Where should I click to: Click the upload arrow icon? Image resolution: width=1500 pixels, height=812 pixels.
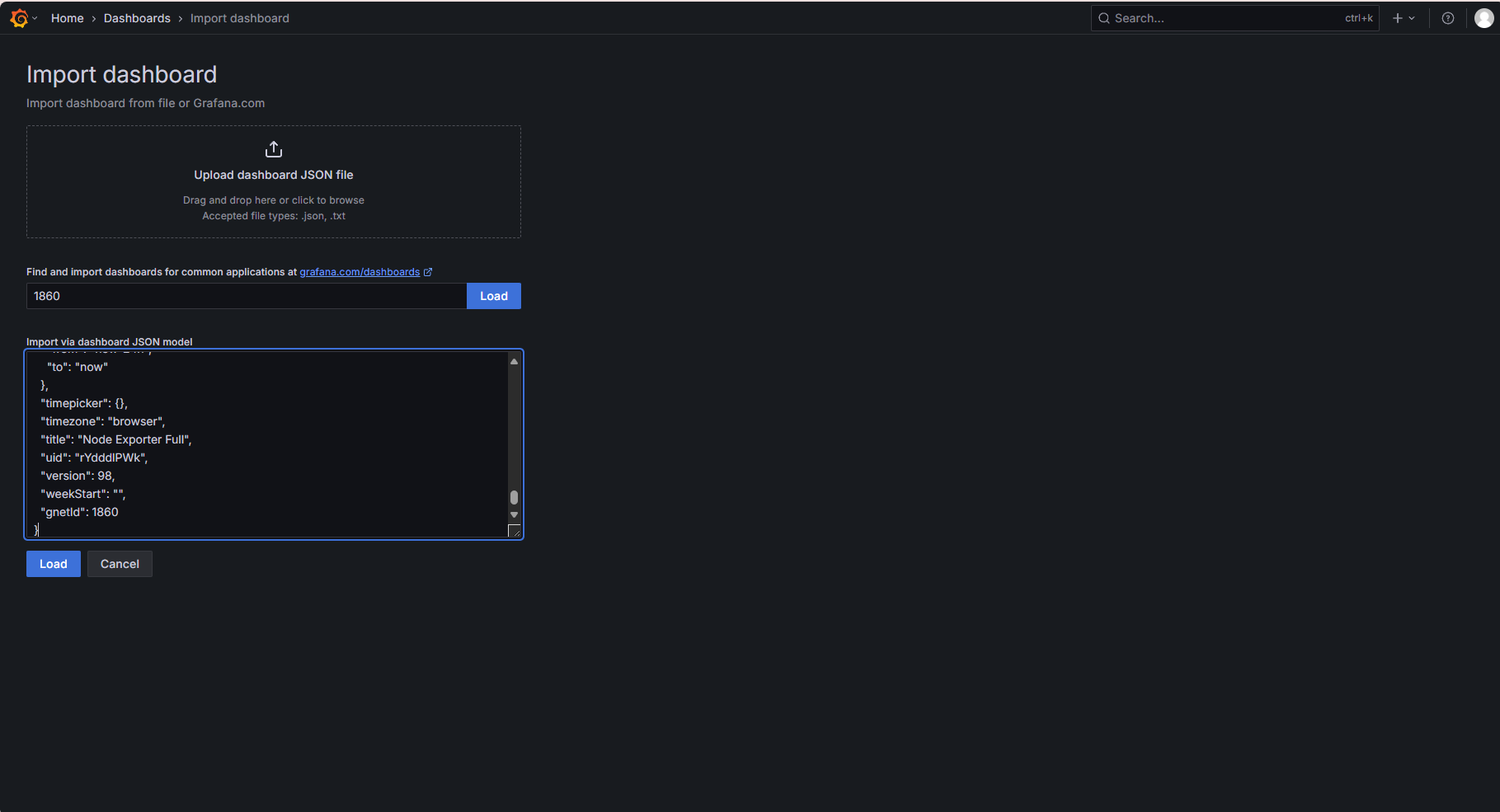[x=274, y=149]
